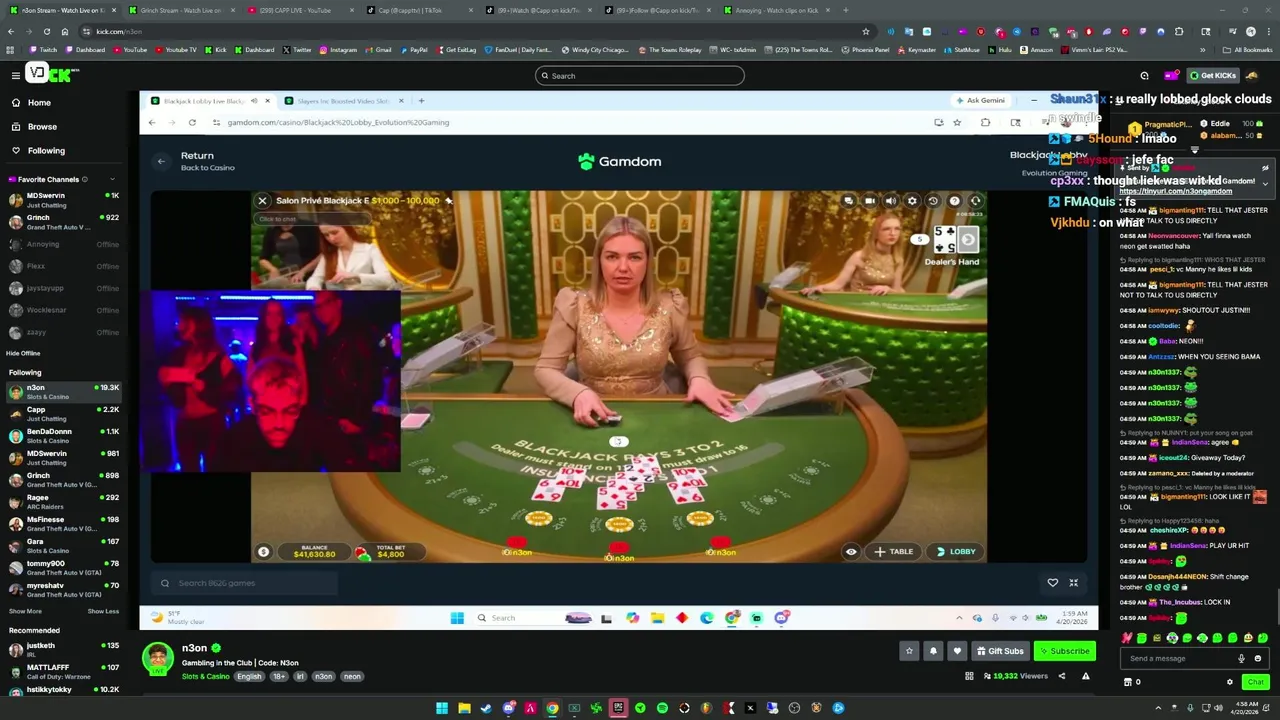Toggle the stream notification bell
The width and height of the screenshot is (1280, 720).
pos(933,651)
